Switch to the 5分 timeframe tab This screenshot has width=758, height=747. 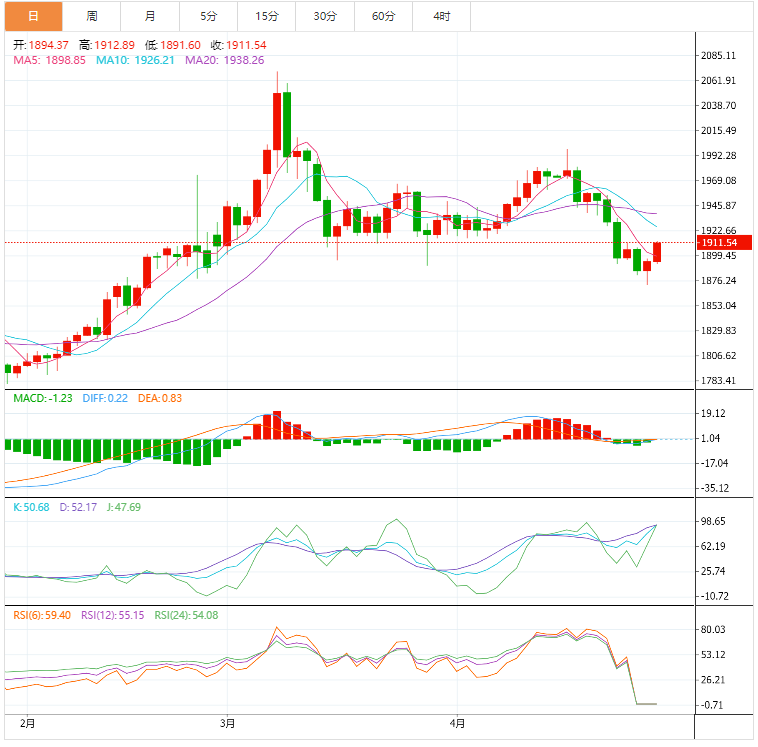tap(208, 16)
